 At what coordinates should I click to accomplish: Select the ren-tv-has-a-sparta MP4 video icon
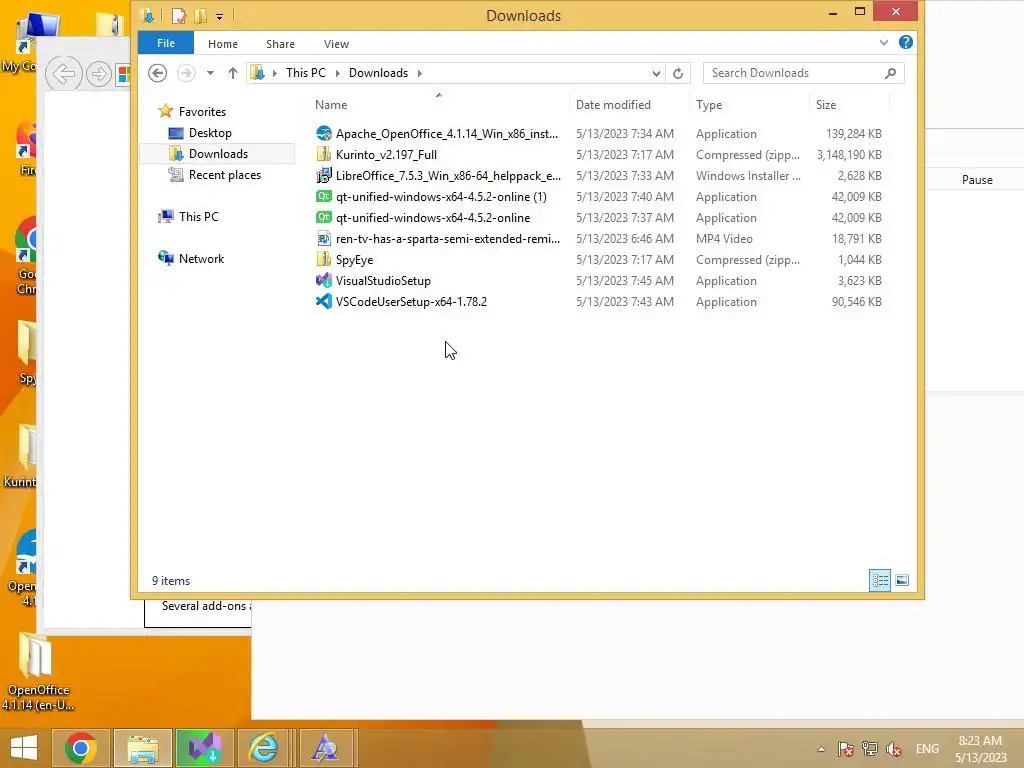(323, 238)
